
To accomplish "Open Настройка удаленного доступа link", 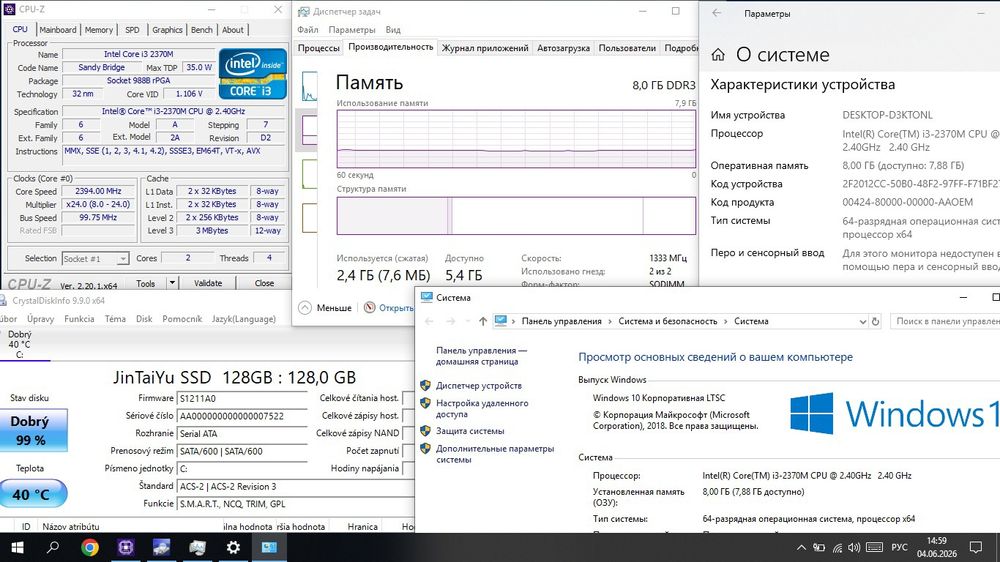I will click(482, 408).
